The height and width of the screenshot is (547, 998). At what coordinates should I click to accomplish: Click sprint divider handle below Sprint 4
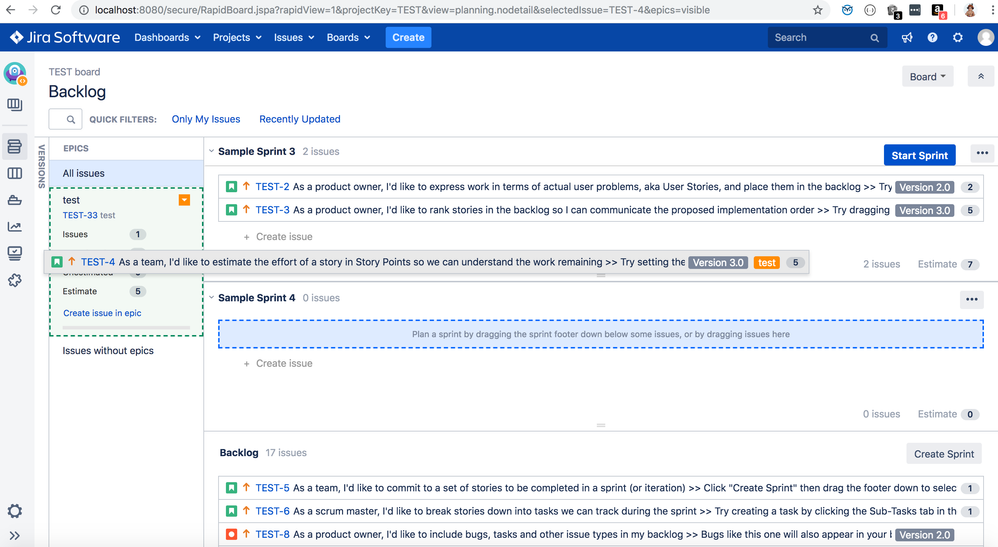(x=601, y=425)
